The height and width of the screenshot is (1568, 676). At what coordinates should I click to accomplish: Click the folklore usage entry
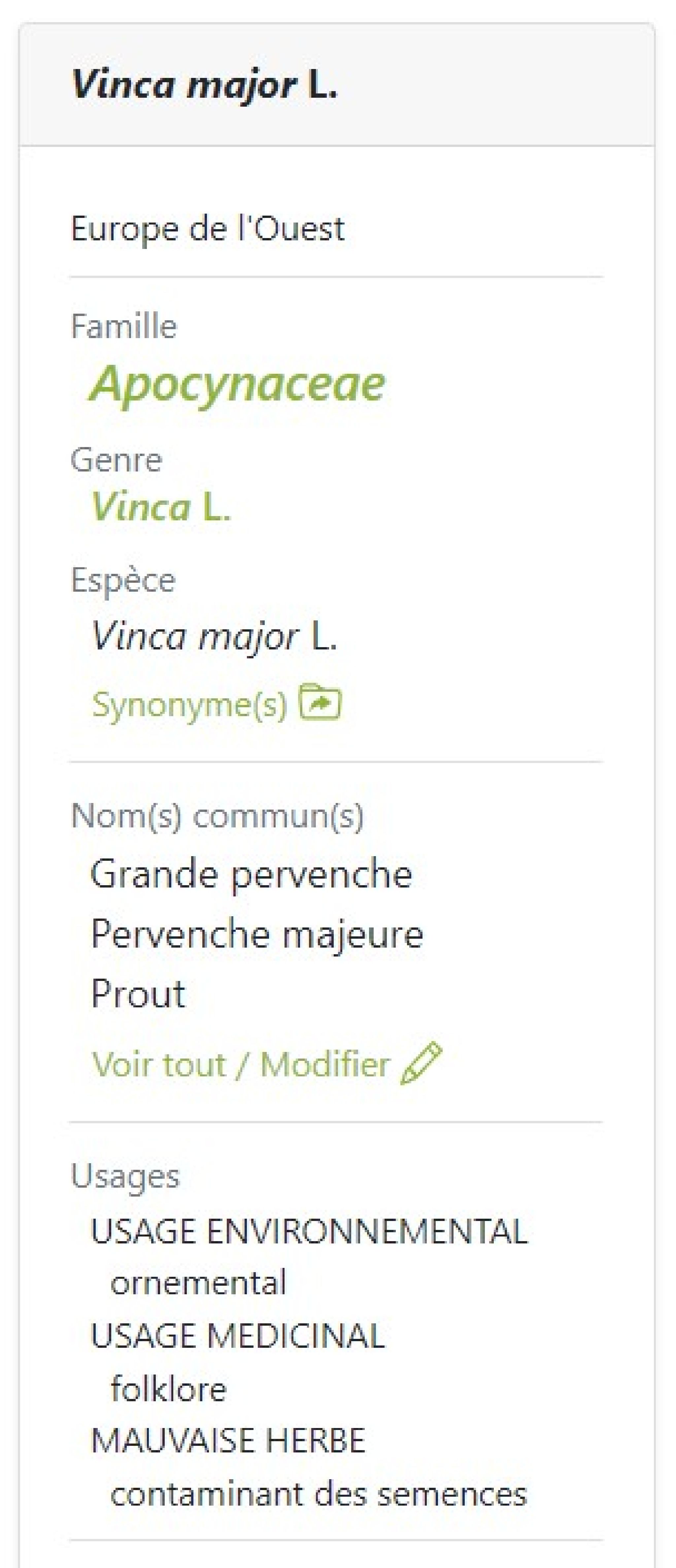pos(169,1389)
